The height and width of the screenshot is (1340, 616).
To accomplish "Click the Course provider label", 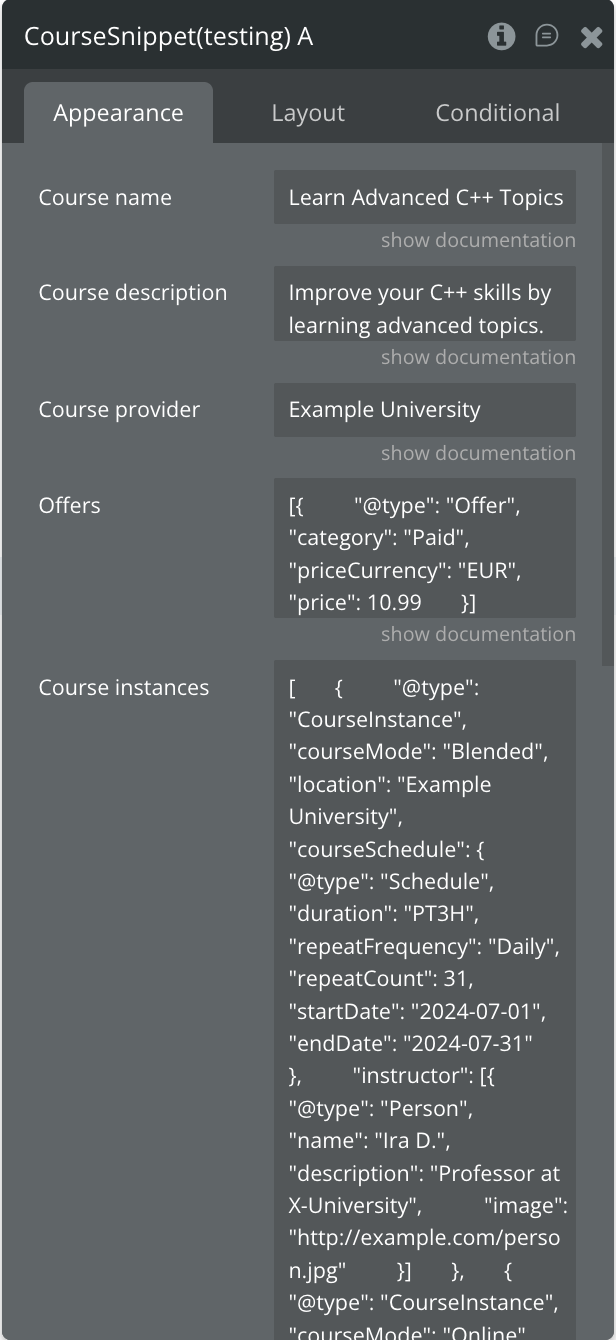I will [x=119, y=410].
